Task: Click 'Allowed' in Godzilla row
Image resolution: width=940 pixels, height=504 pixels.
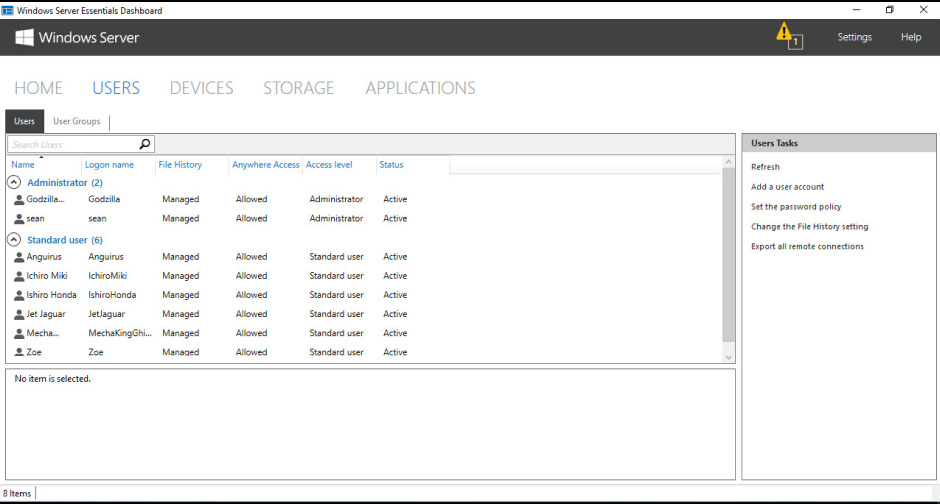Action: 251,200
